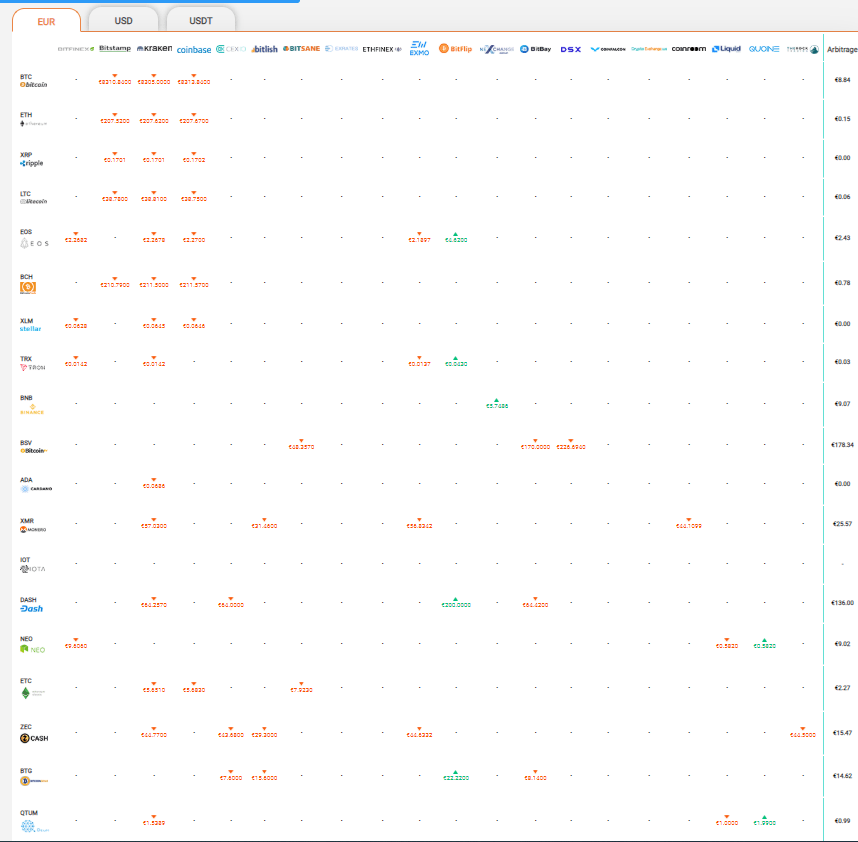This screenshot has width=858, height=842.
Task: Open BSV arbitrage value €178.34
Action: 842,445
